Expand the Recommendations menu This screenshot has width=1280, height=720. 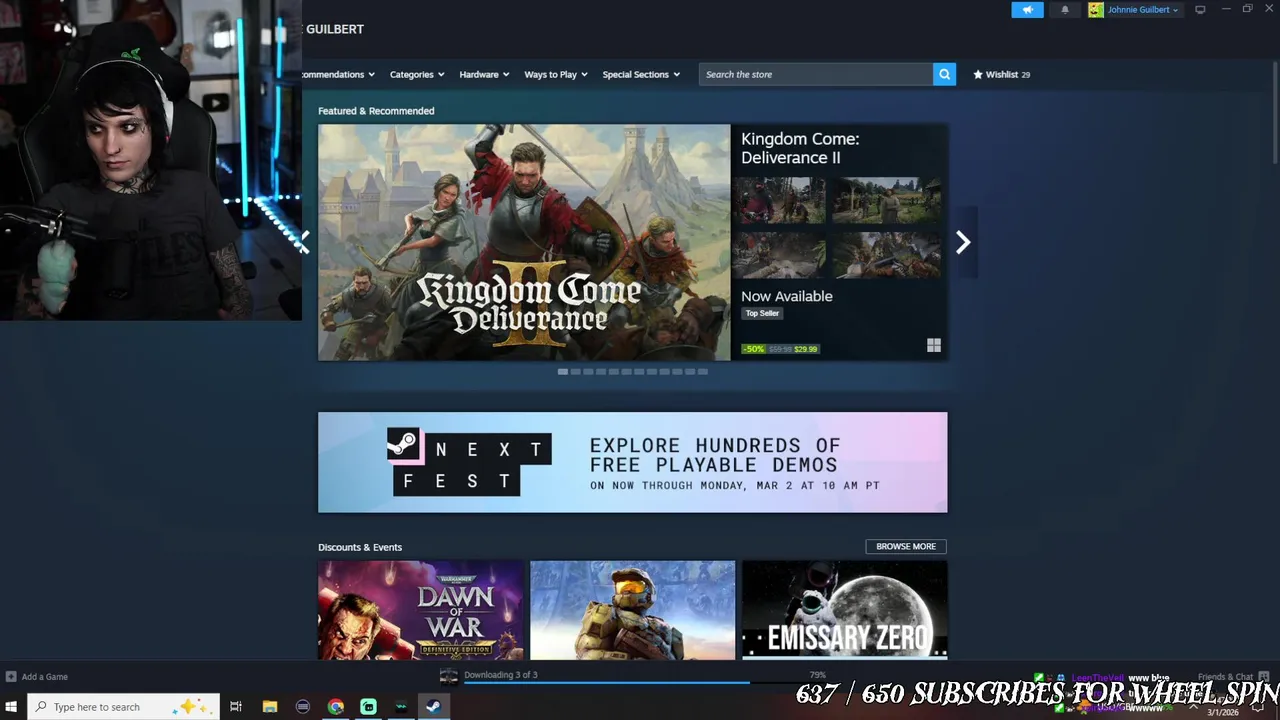click(339, 74)
